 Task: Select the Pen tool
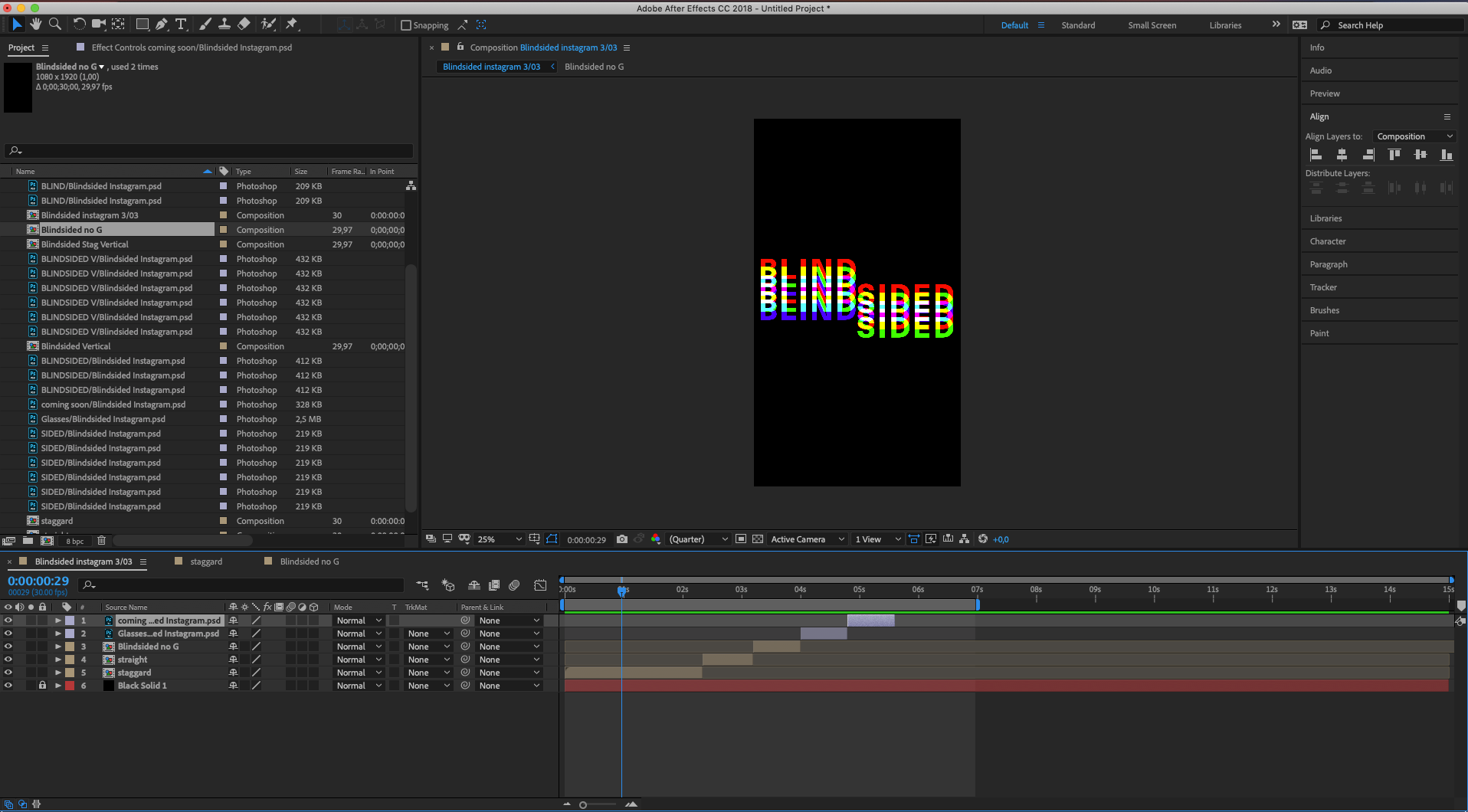[162, 25]
